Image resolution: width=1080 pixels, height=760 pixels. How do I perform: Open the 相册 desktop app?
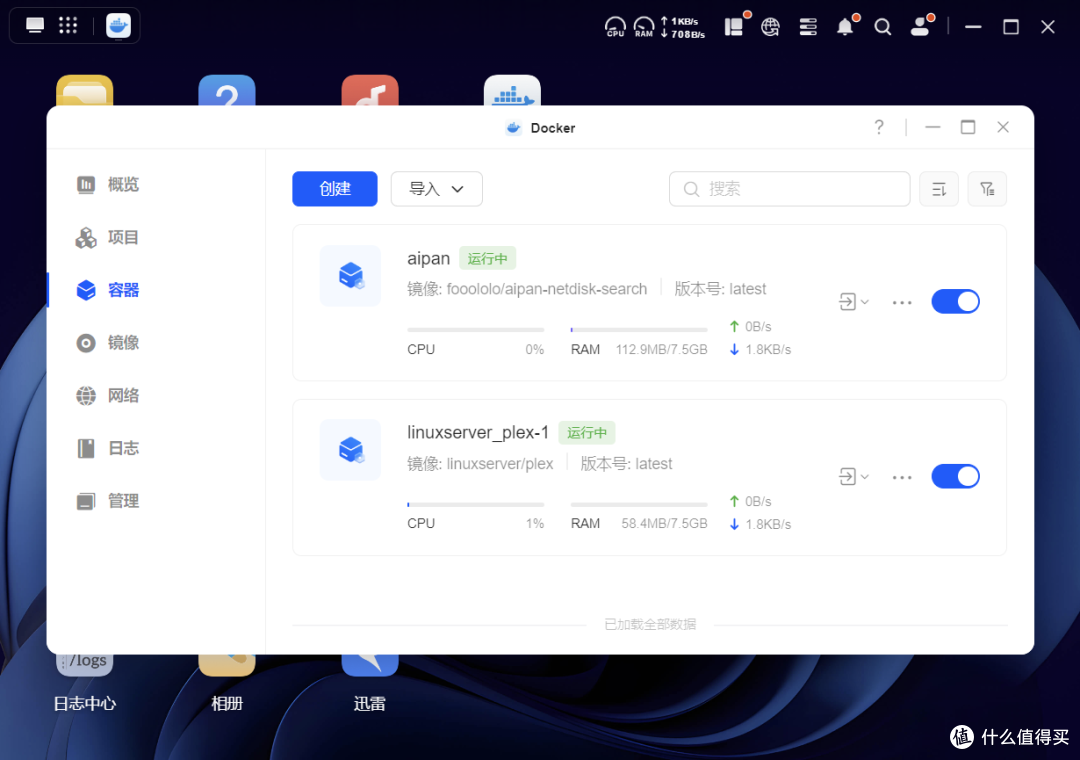pos(227,682)
